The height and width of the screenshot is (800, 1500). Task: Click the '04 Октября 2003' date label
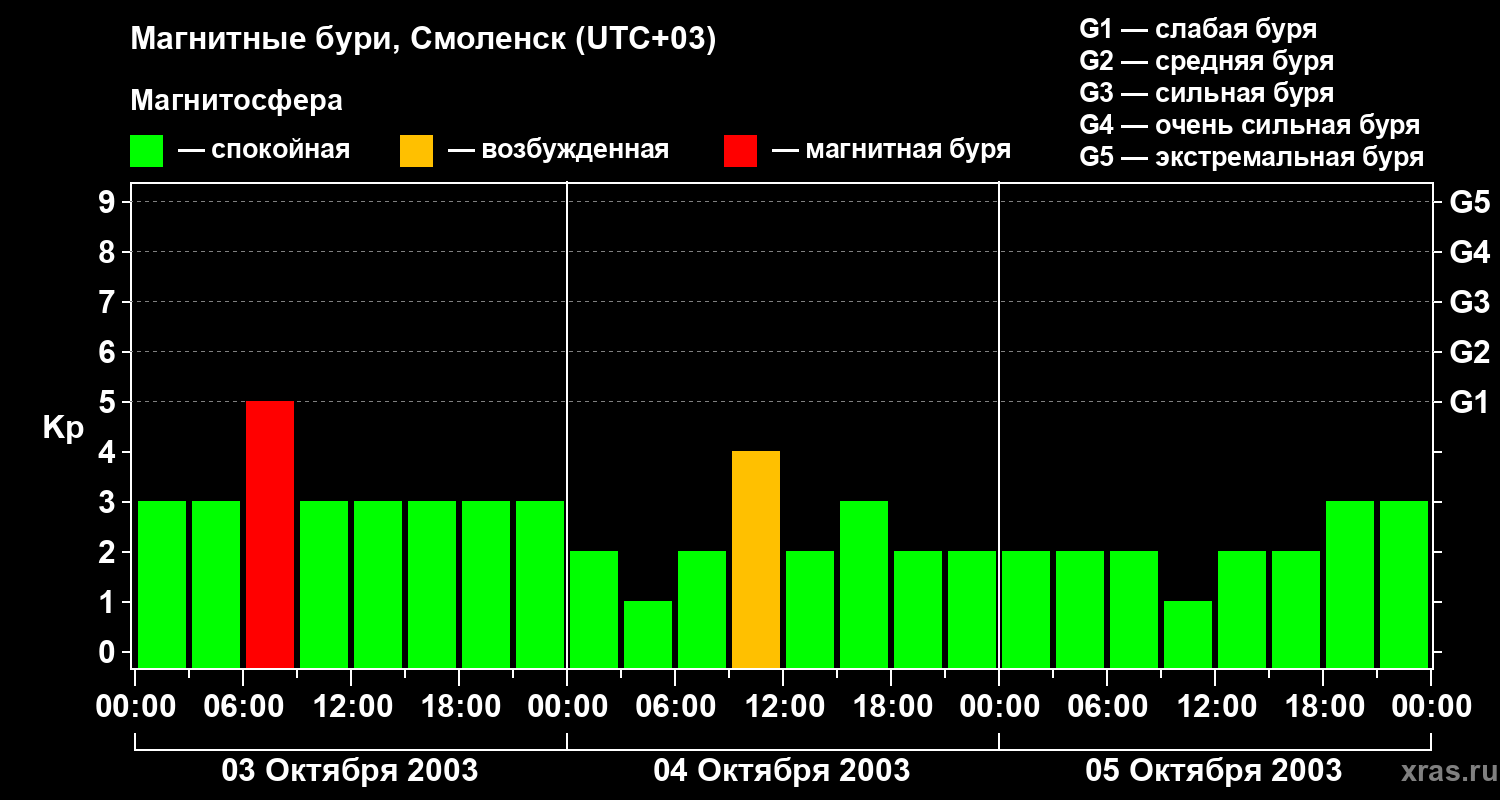coord(782,771)
